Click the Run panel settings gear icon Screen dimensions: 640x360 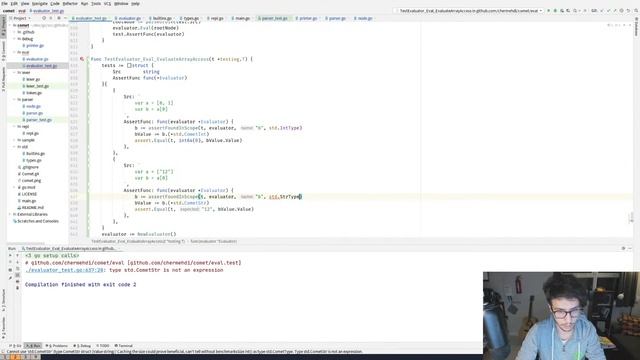(623, 249)
